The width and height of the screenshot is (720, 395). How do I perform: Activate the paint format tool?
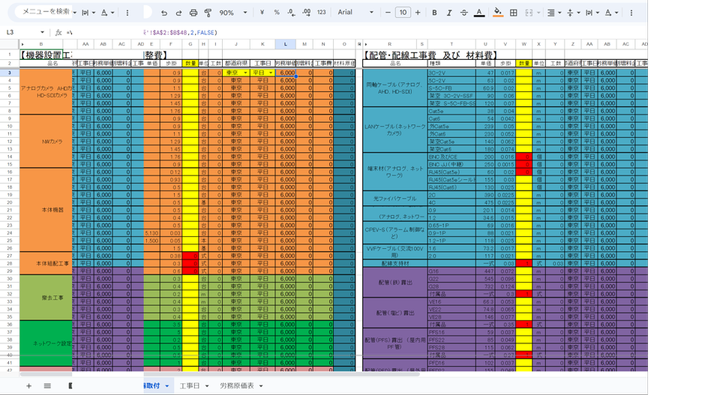click(x=208, y=13)
